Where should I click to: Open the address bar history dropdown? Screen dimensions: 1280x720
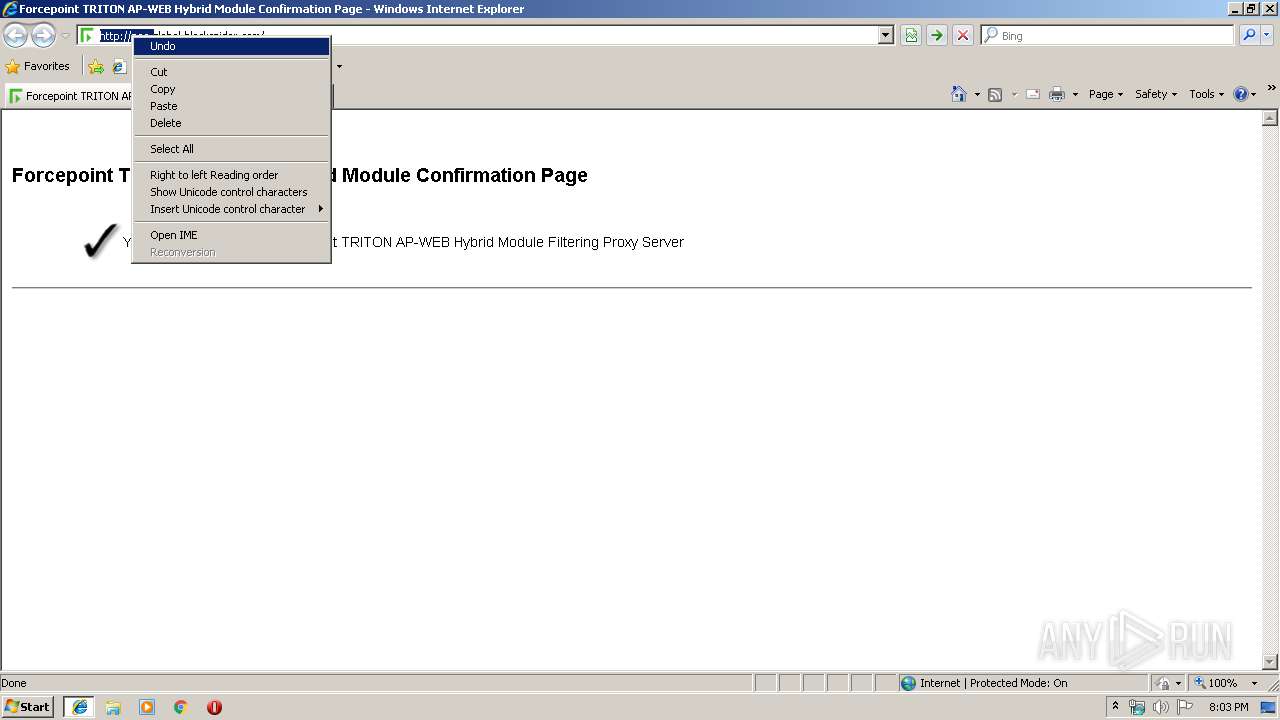(885, 36)
